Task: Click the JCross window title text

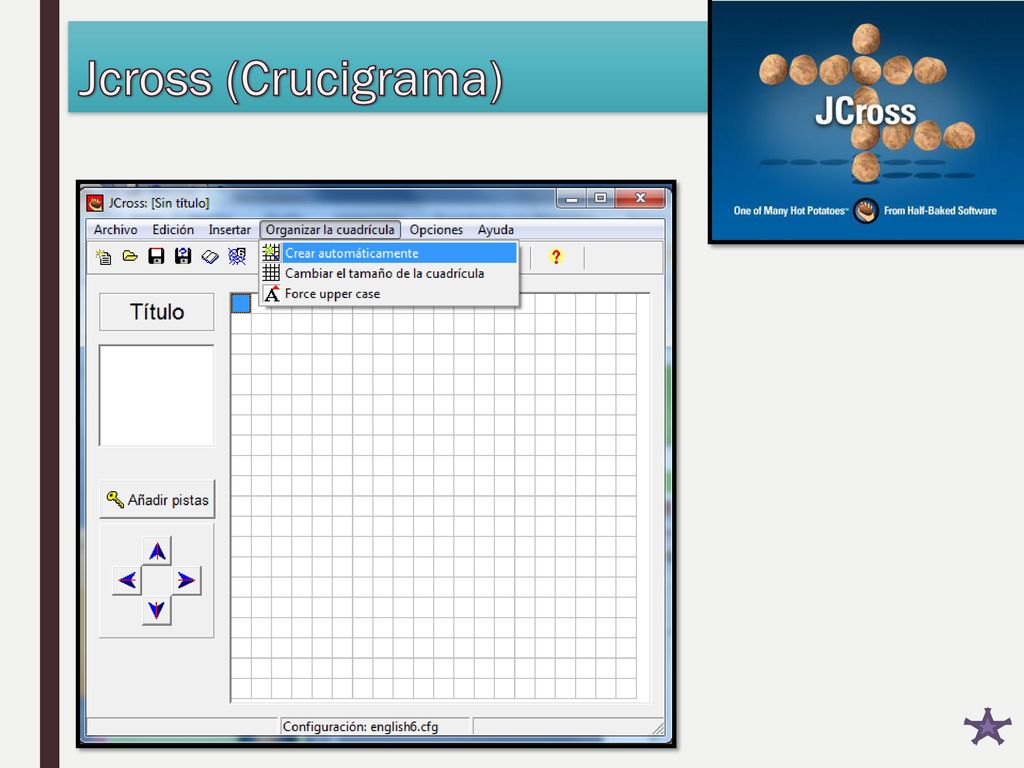Action: pyautogui.click(x=159, y=203)
